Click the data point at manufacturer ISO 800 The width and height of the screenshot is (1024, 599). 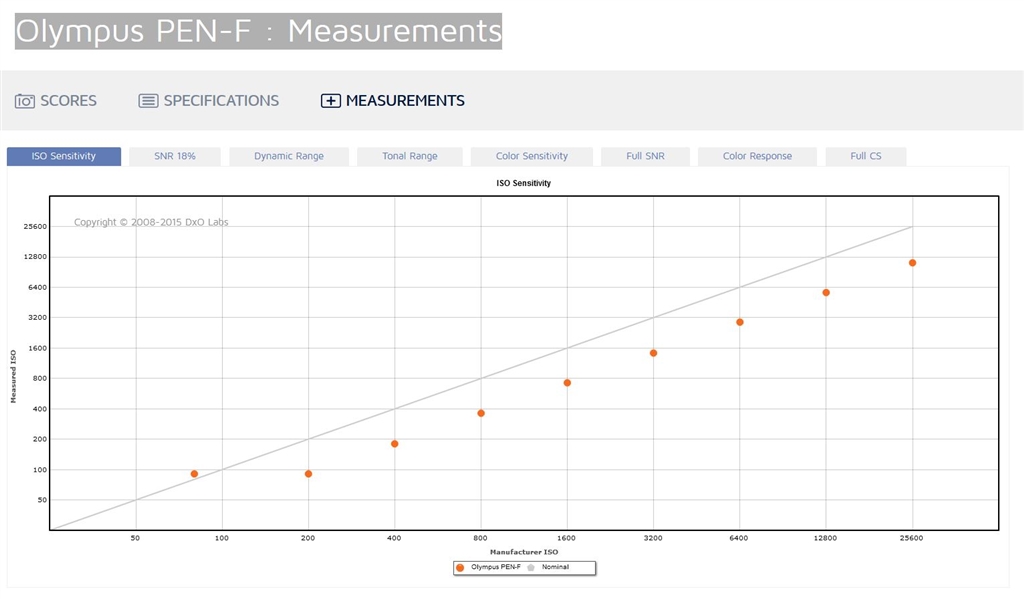(x=481, y=413)
